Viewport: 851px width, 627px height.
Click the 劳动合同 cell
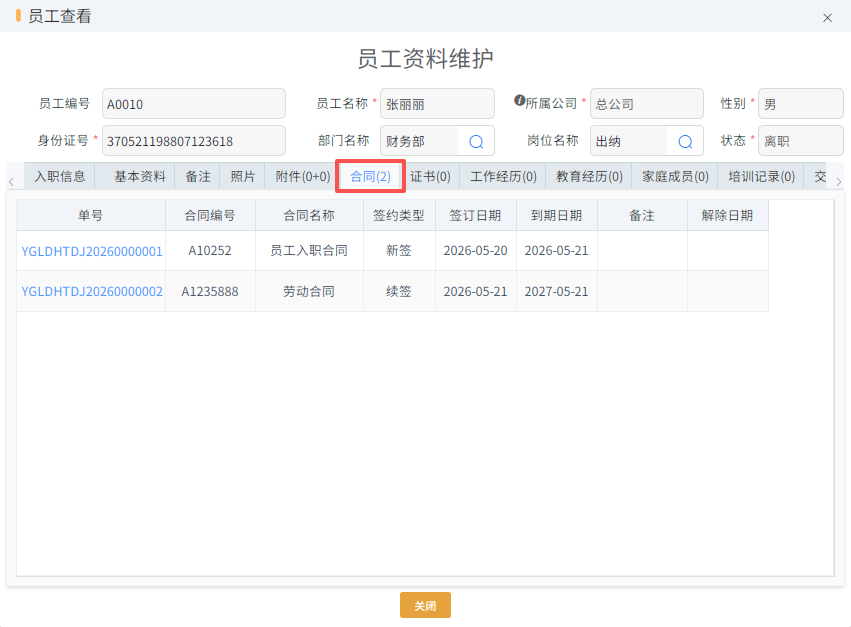pos(309,292)
